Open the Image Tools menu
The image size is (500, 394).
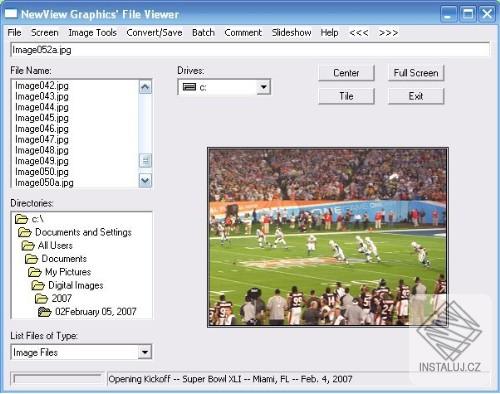(92, 33)
